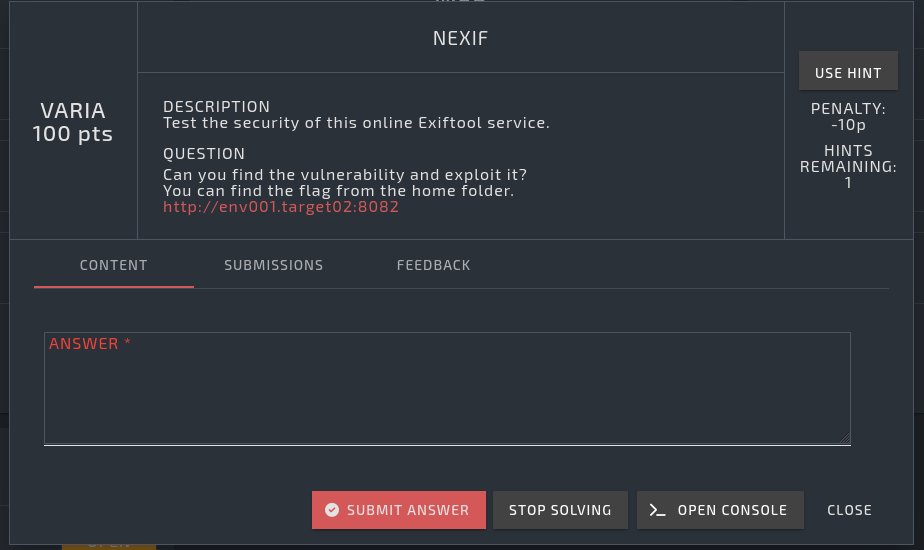Click the DESCRIPTION heading
This screenshot has height=550, width=924.
coord(216,107)
